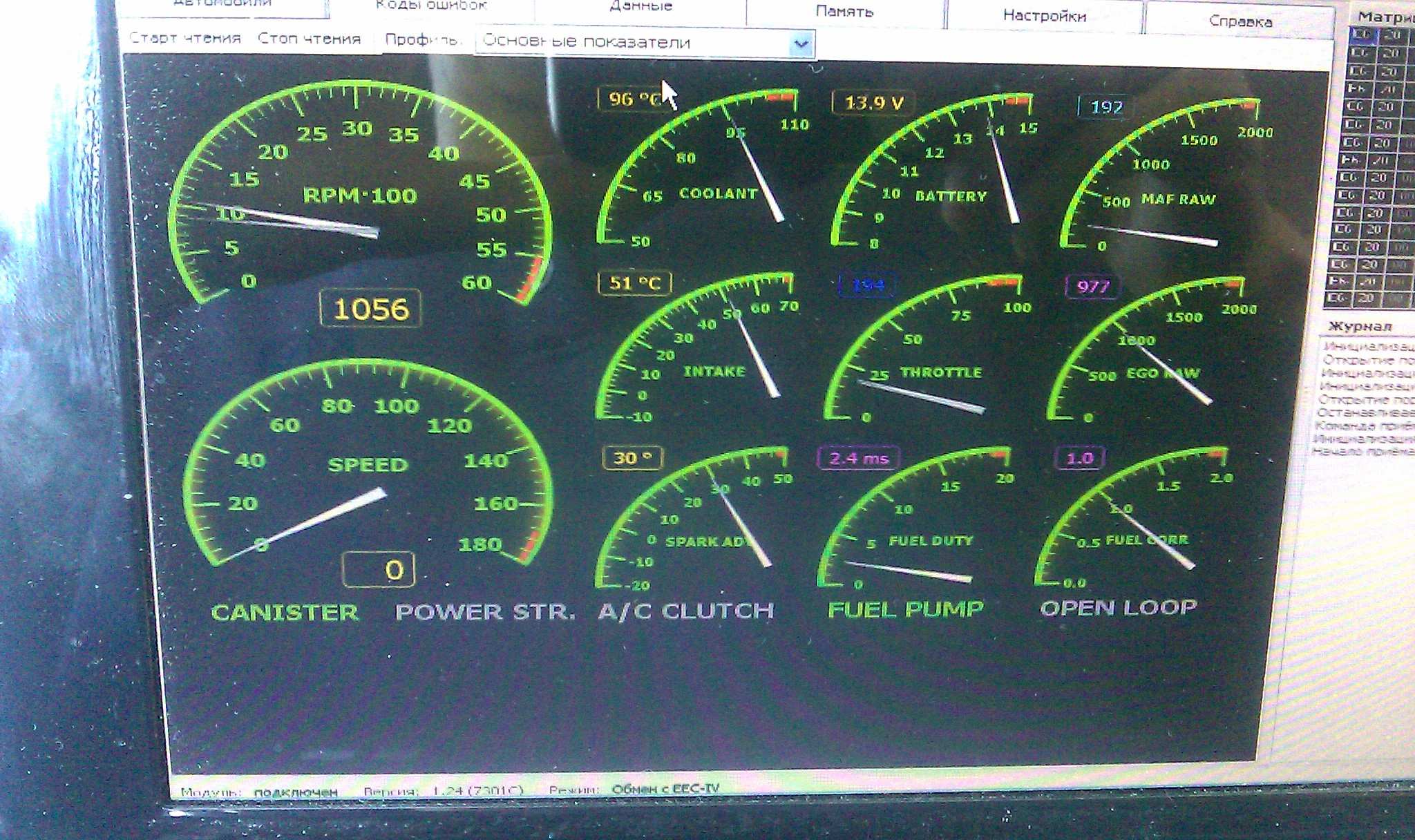Click the RPM tachometer gauge
This screenshot has height=840, width=1415.
(x=359, y=197)
